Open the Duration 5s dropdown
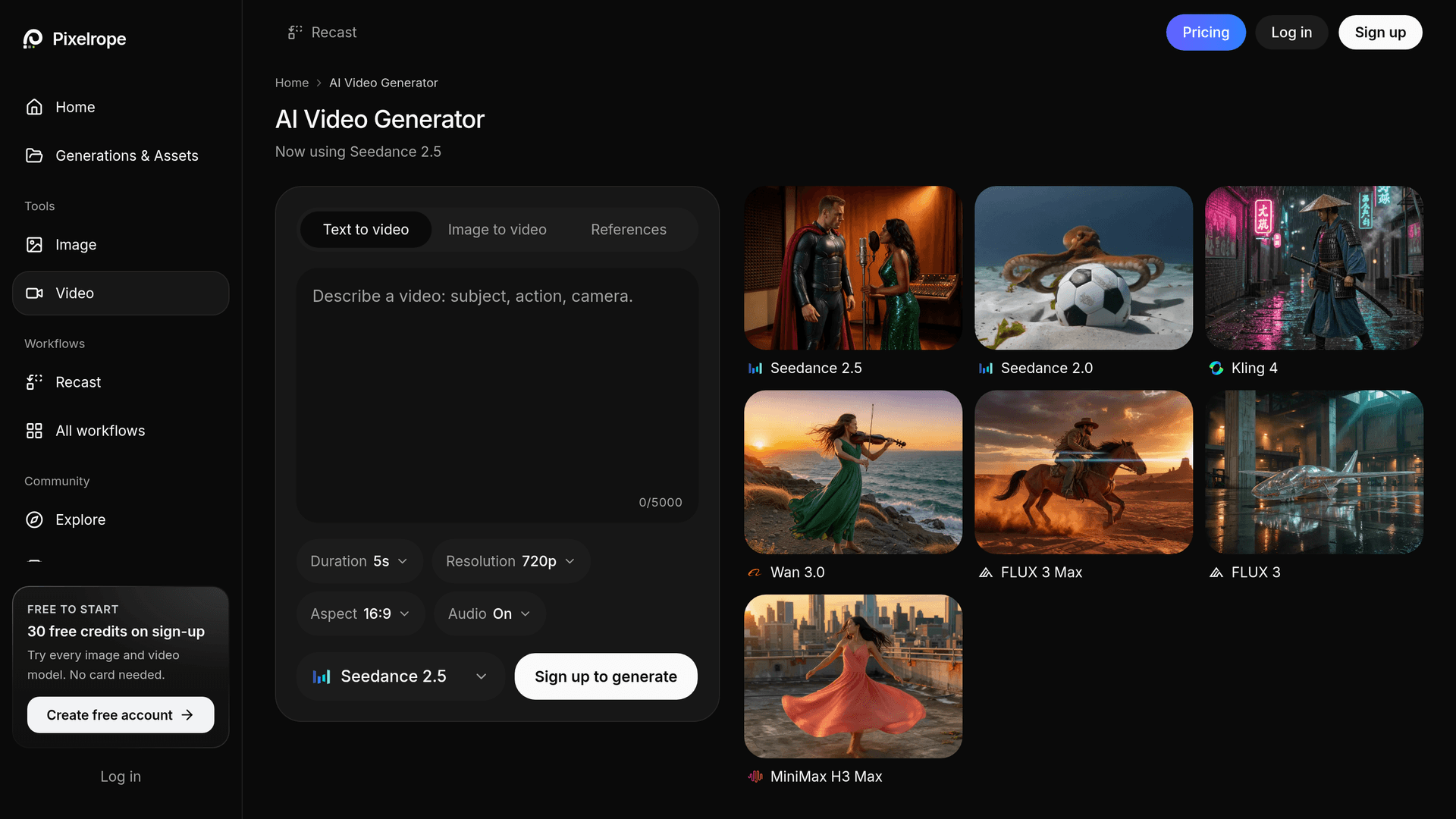The width and height of the screenshot is (1456, 819). coord(359,561)
